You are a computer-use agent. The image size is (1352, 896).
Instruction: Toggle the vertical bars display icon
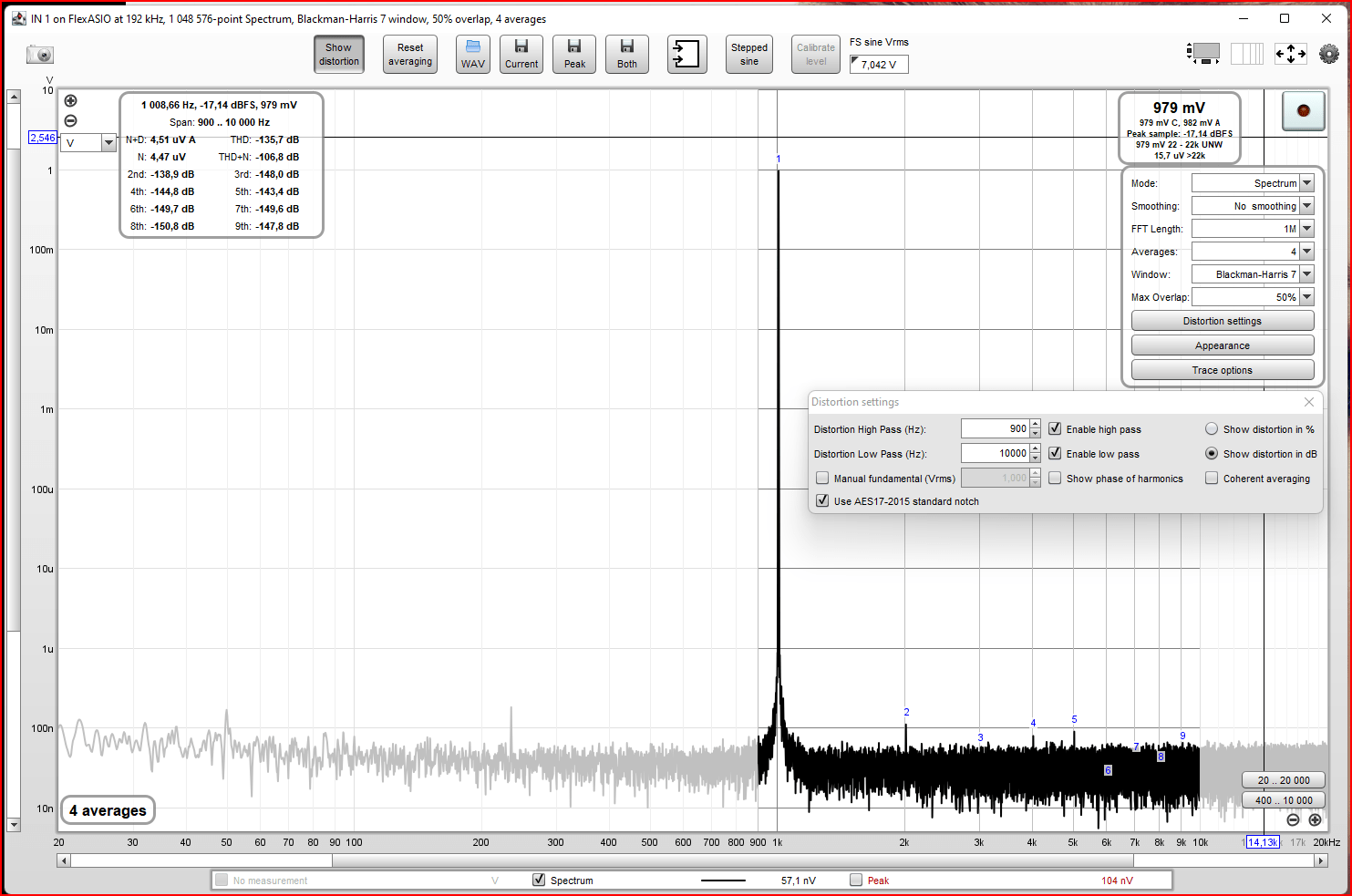click(1246, 54)
